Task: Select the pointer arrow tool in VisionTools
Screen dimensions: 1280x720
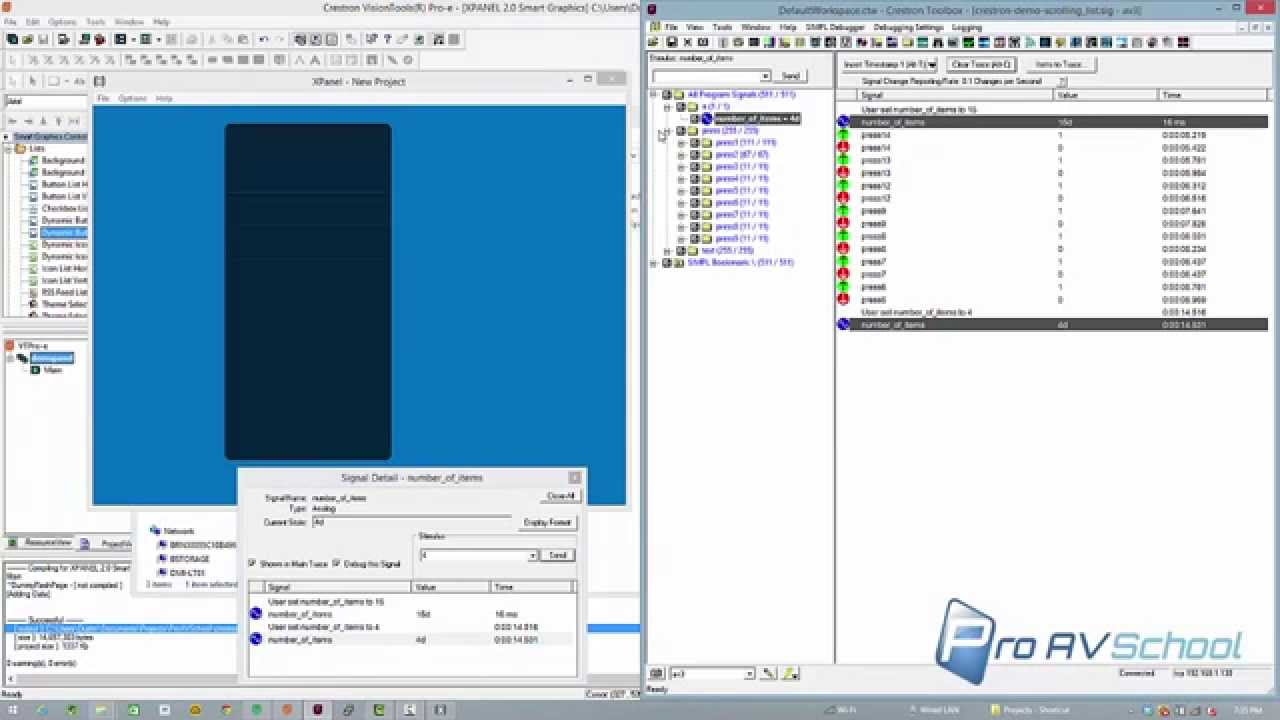Action: [x=32, y=81]
